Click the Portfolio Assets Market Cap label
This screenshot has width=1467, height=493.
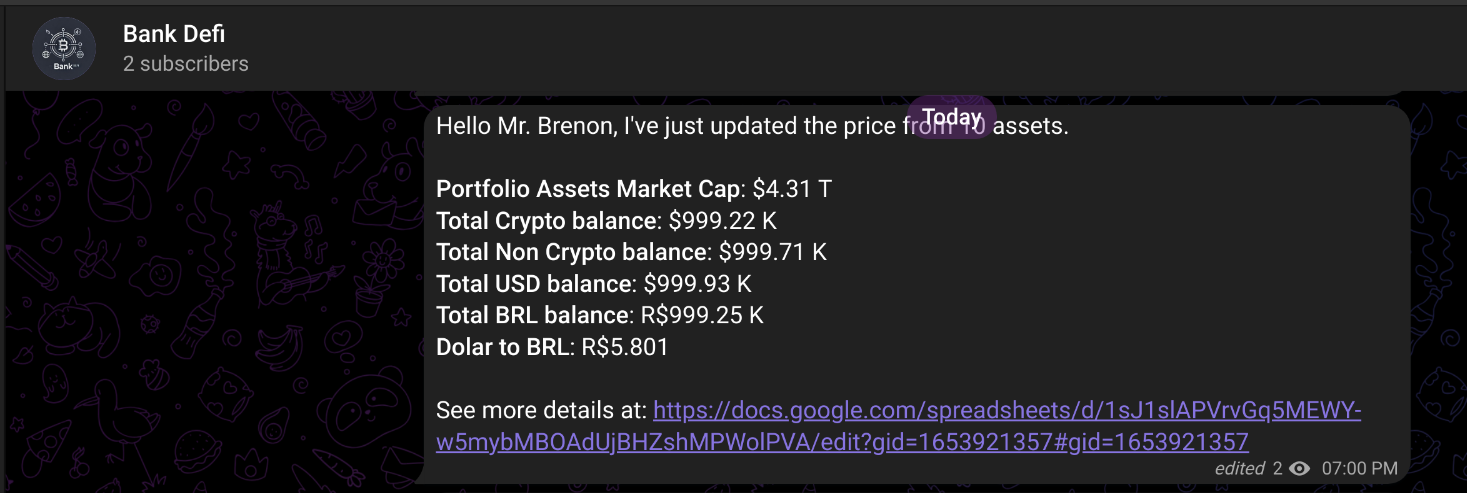(590, 189)
